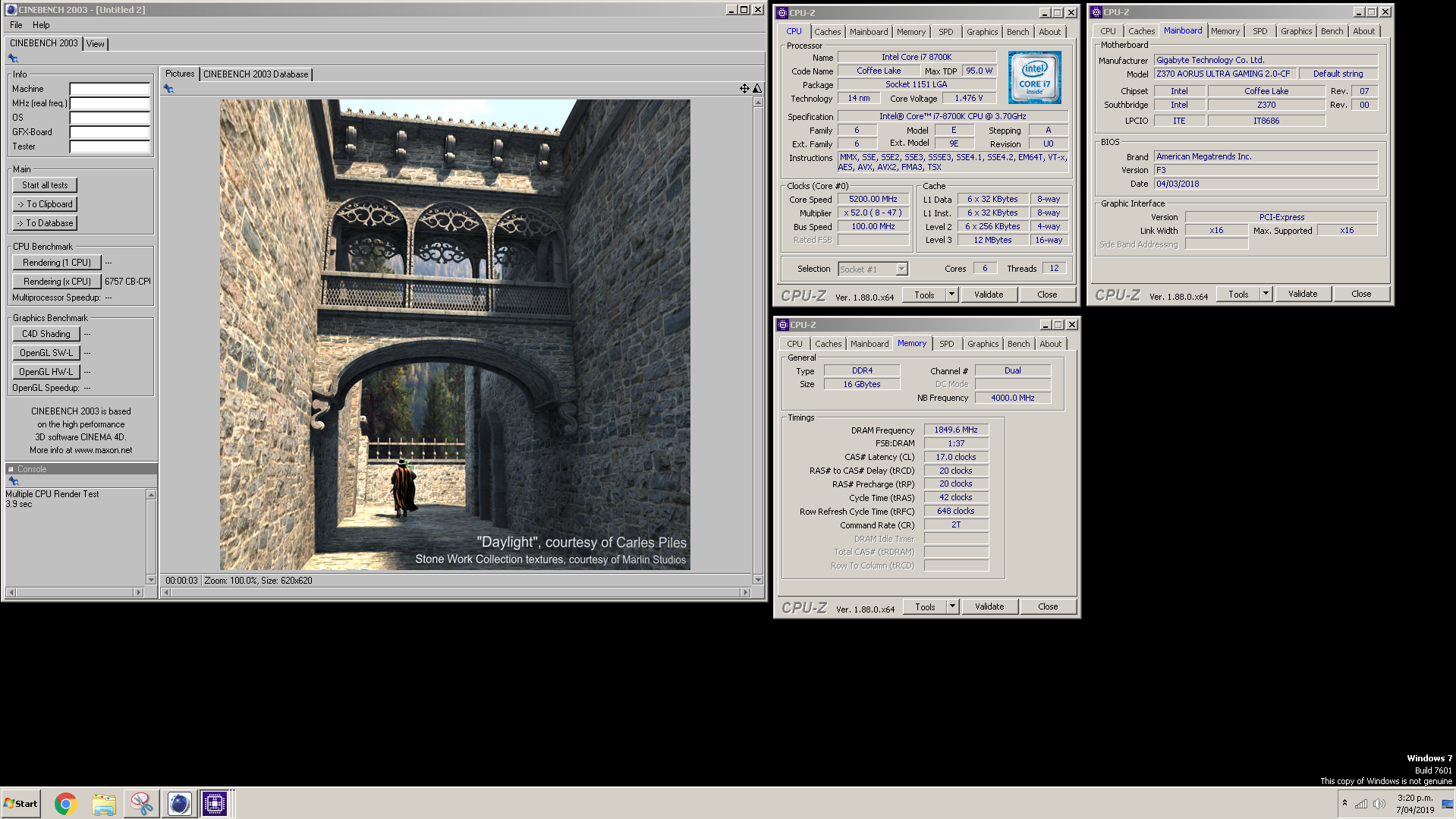
Task: Open Snipping Tool from the taskbar
Action: 141,803
